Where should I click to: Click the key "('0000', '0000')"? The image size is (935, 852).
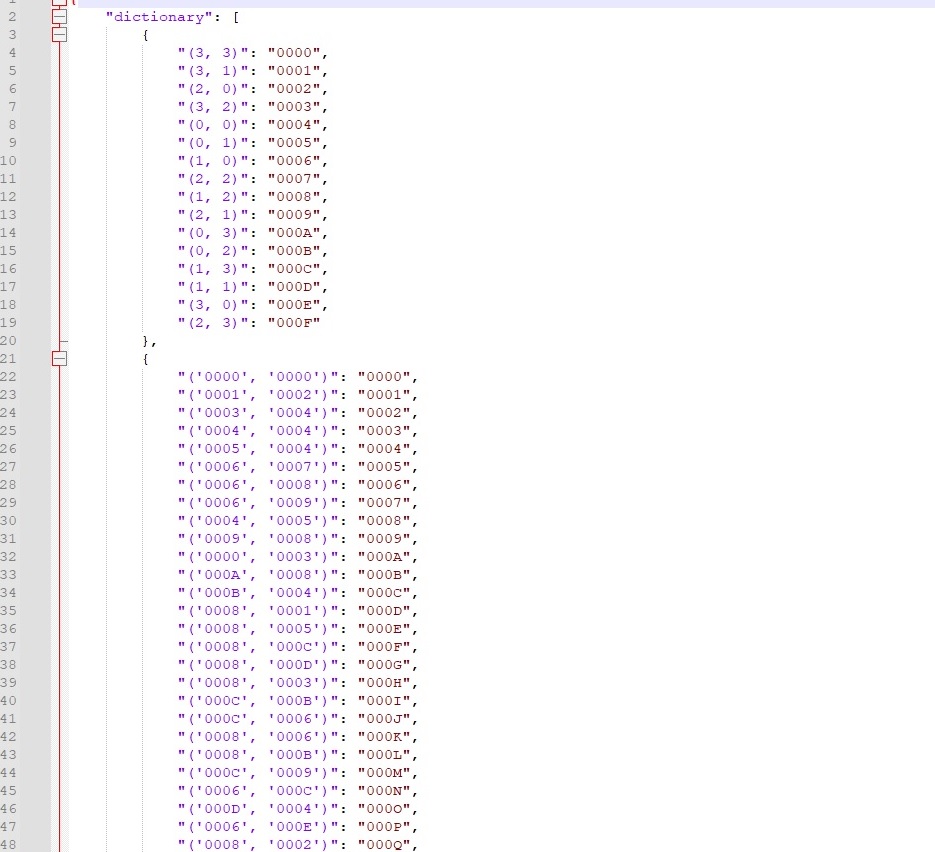pos(258,377)
